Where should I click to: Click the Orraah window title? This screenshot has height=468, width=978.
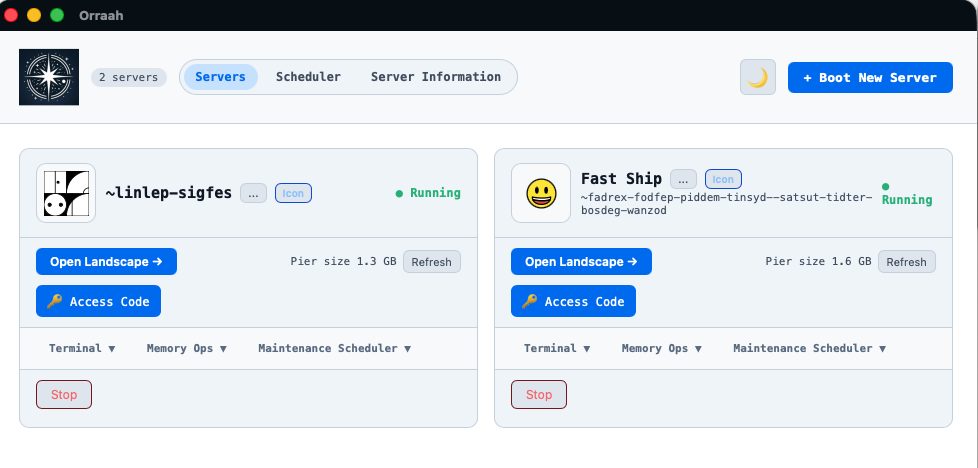(101, 16)
